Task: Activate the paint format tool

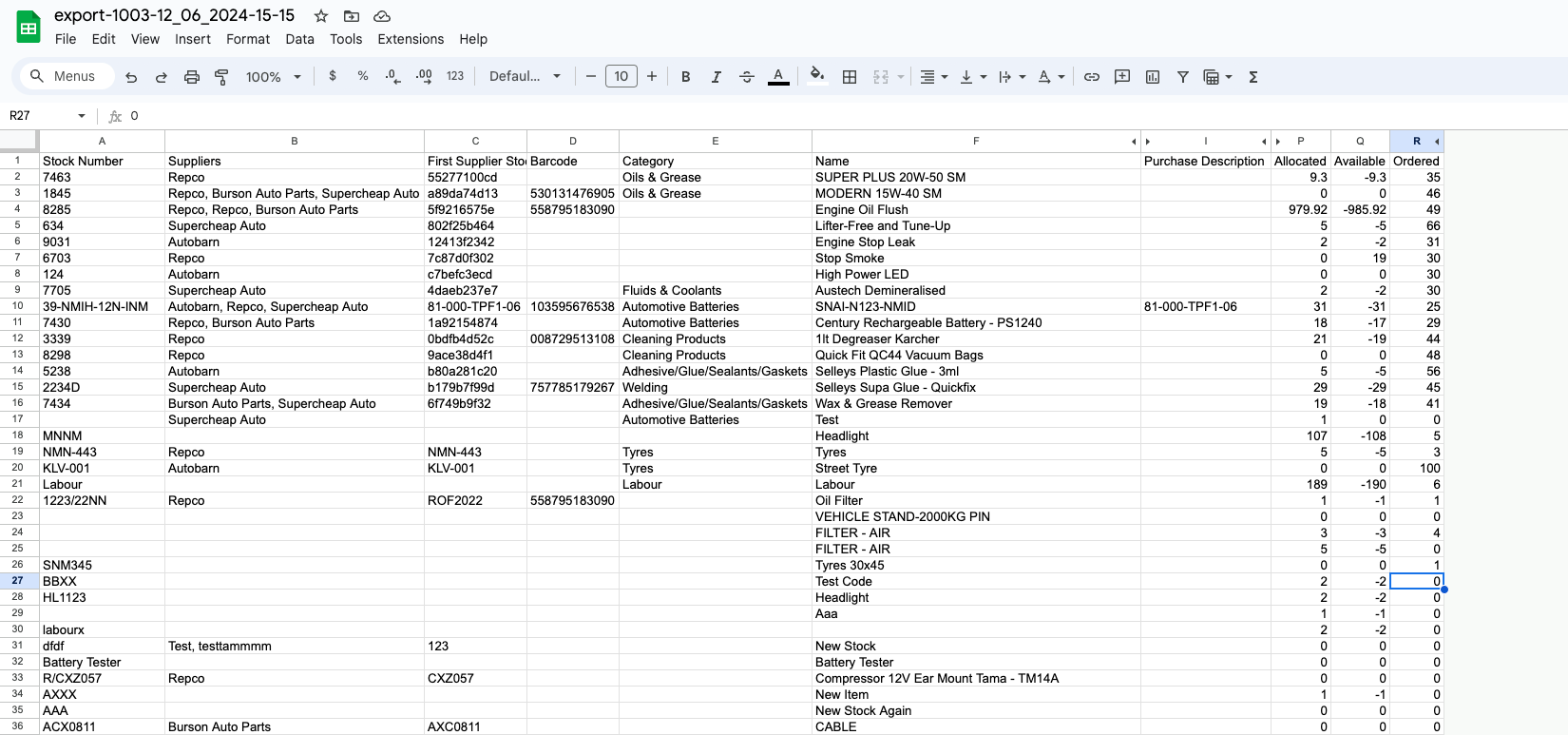Action: [221, 77]
